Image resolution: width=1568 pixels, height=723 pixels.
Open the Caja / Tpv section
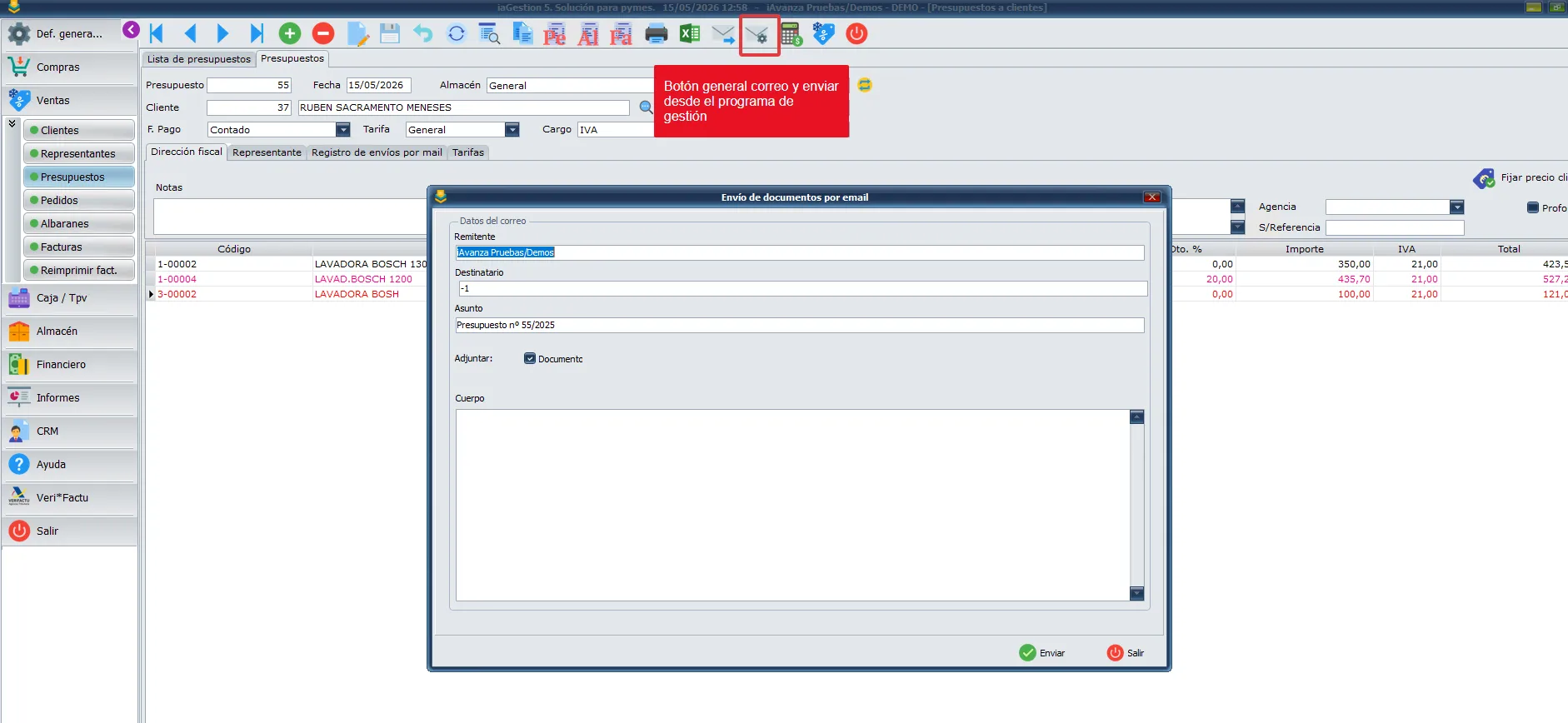[69, 298]
